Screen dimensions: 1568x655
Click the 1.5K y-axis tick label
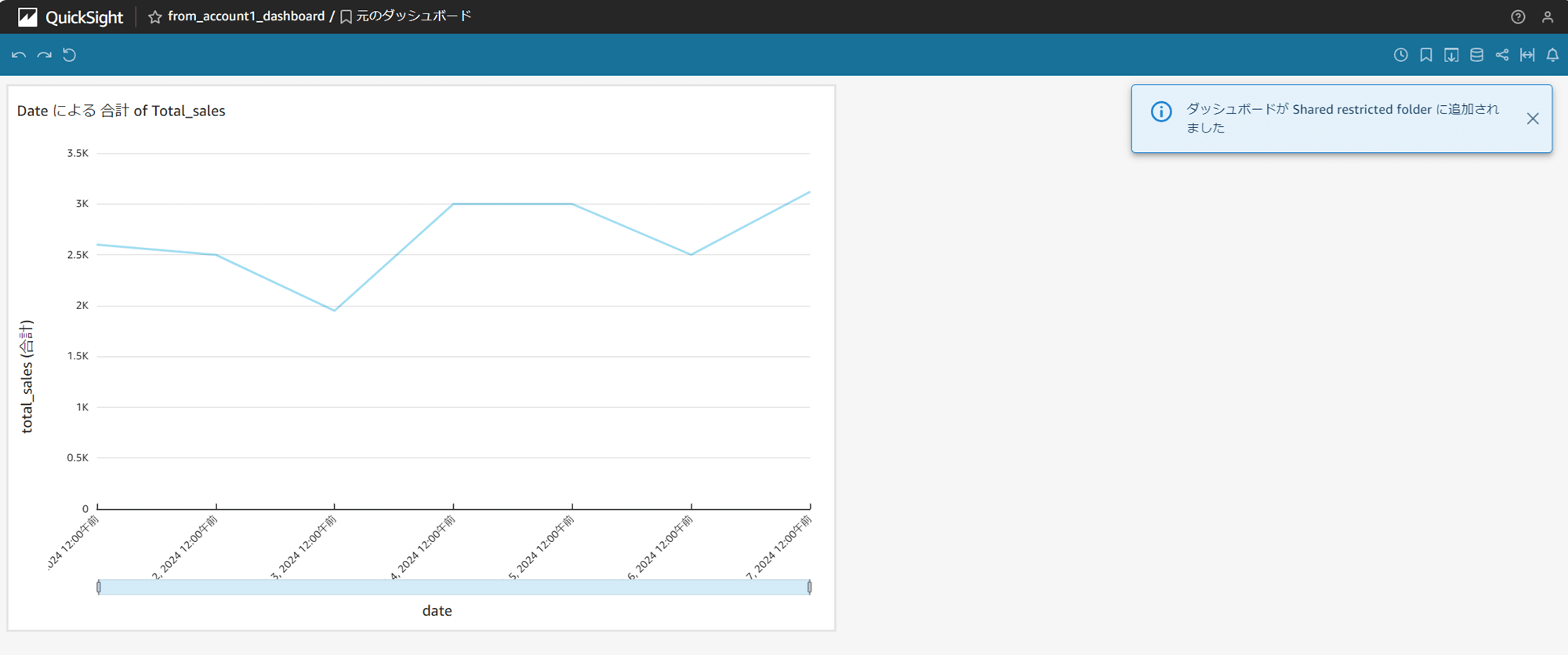(78, 356)
